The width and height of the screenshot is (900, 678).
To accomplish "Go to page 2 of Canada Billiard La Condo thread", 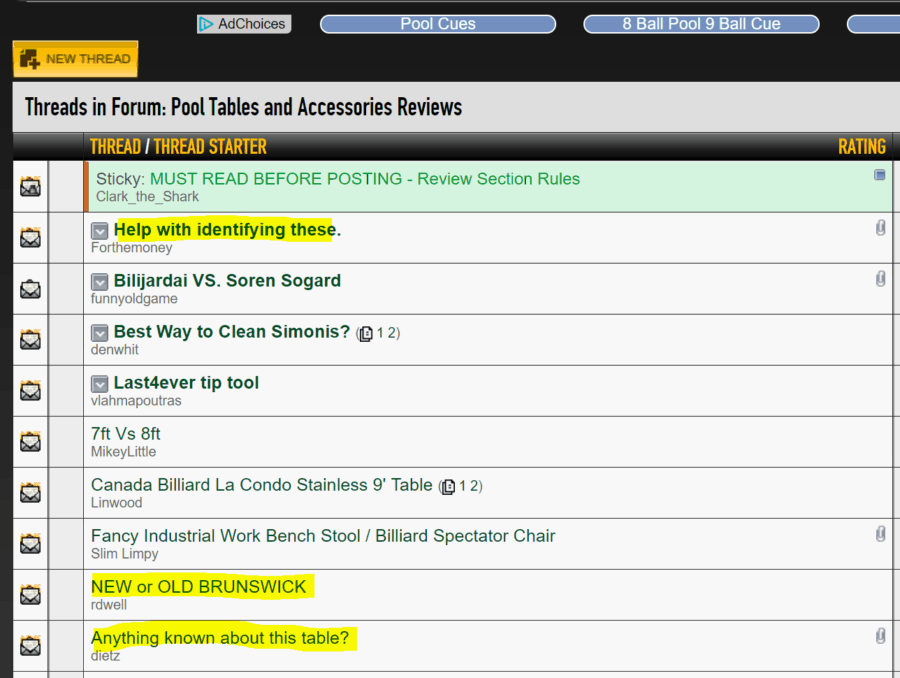I will pos(475,486).
